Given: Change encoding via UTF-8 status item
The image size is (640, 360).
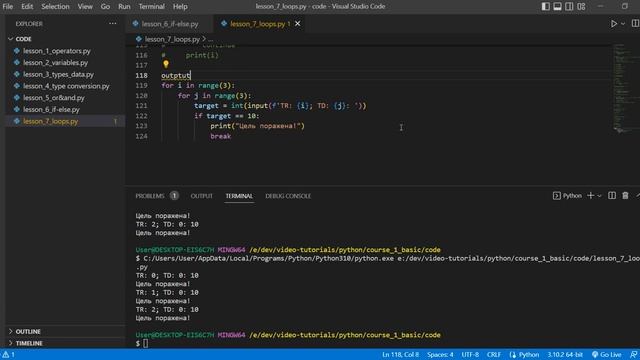Looking at the screenshot, I should click(x=470, y=355).
